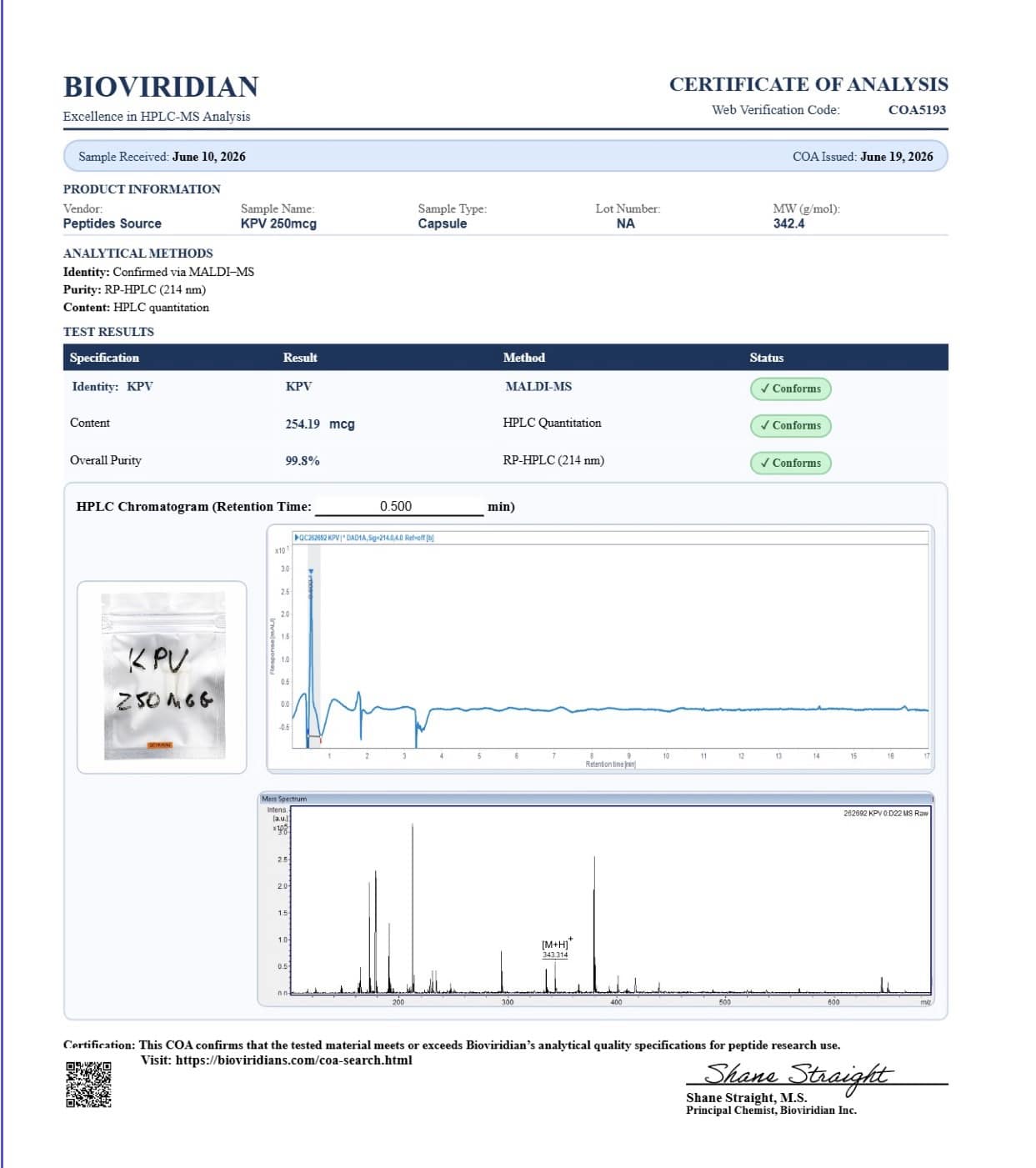Select the content result 254.19 mcg
Screen dimensions: 1036x1168
(320, 424)
